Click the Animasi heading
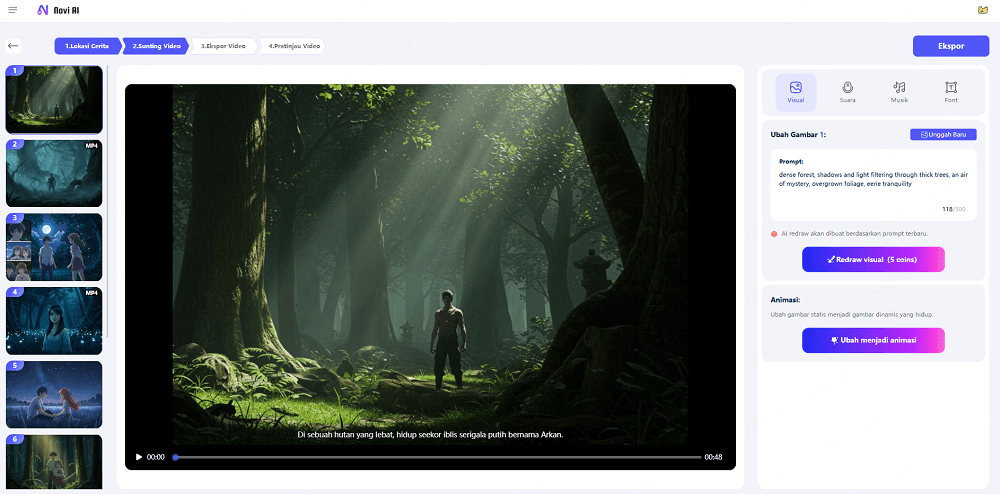Screen dimensions: 1000x494 [785, 299]
